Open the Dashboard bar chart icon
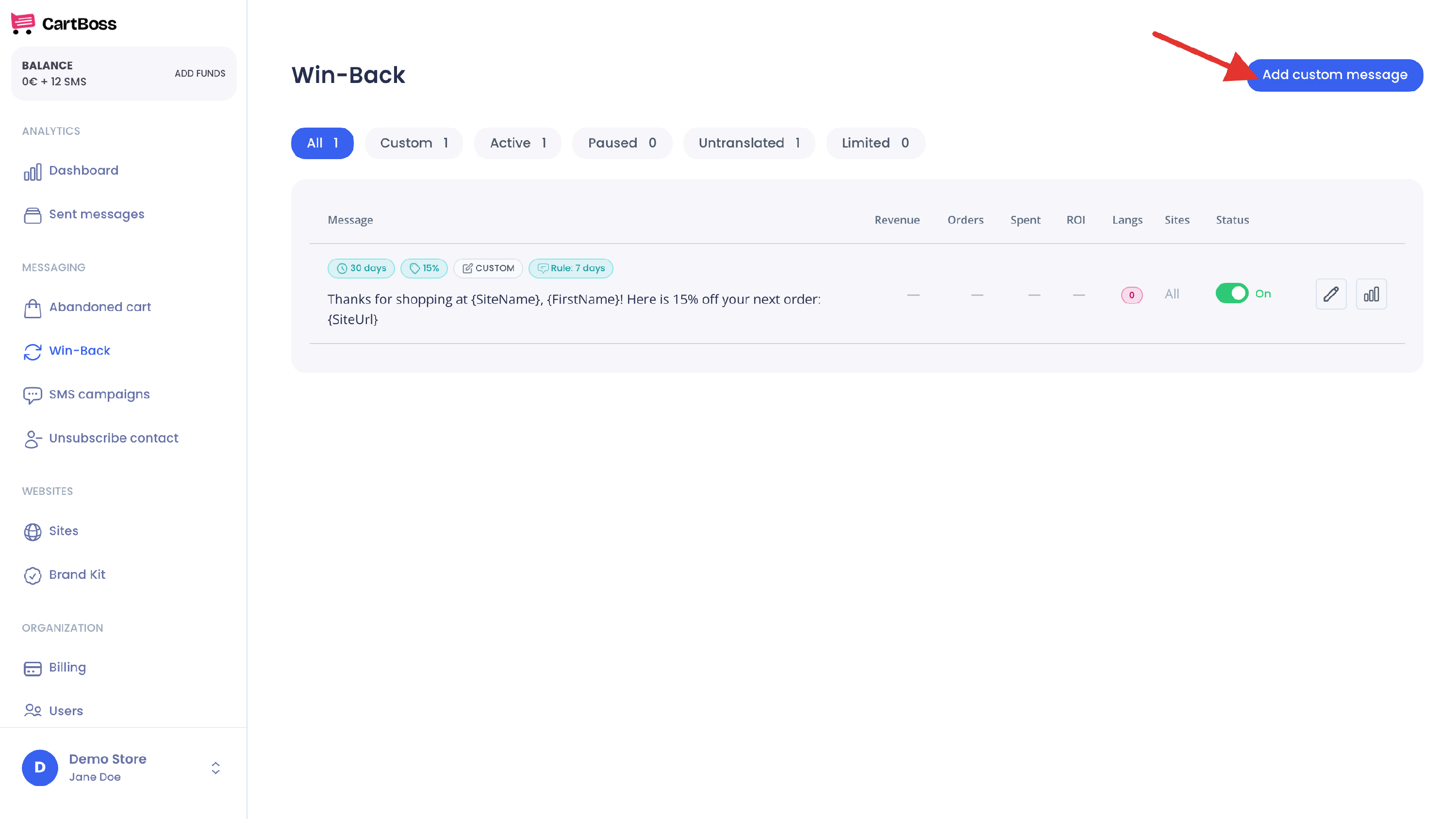This screenshot has height=819, width=1456. [x=32, y=172]
